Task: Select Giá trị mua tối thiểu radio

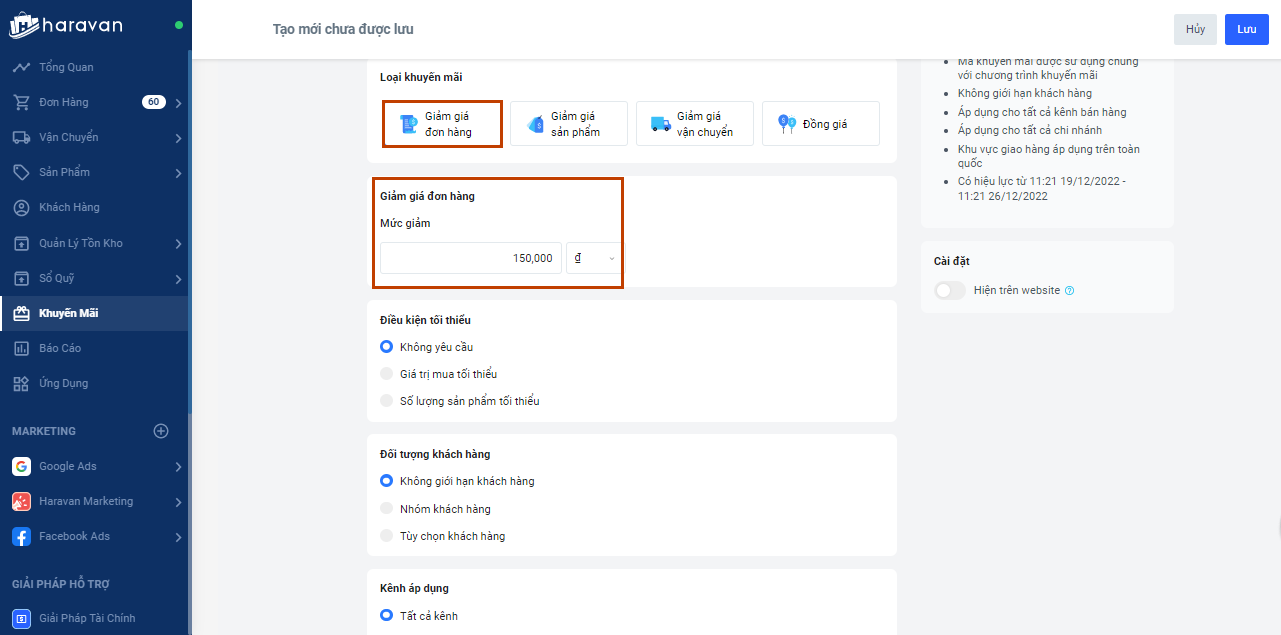Action: pyautogui.click(x=387, y=374)
